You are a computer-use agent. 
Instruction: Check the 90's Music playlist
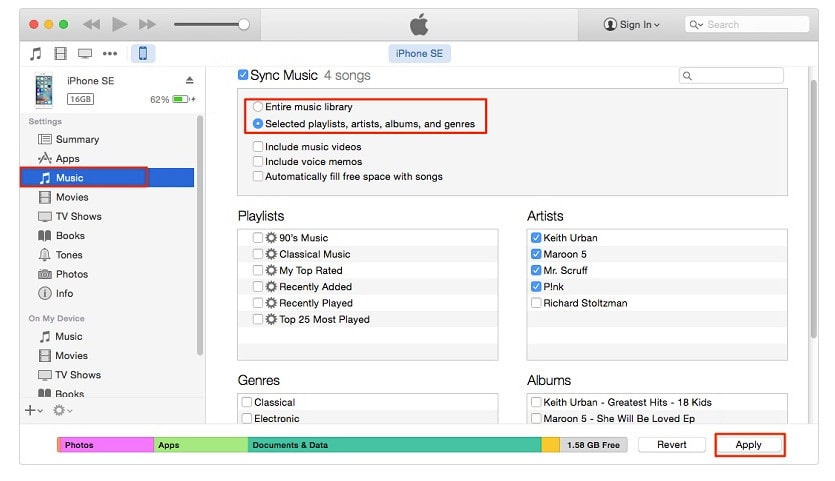tap(258, 238)
